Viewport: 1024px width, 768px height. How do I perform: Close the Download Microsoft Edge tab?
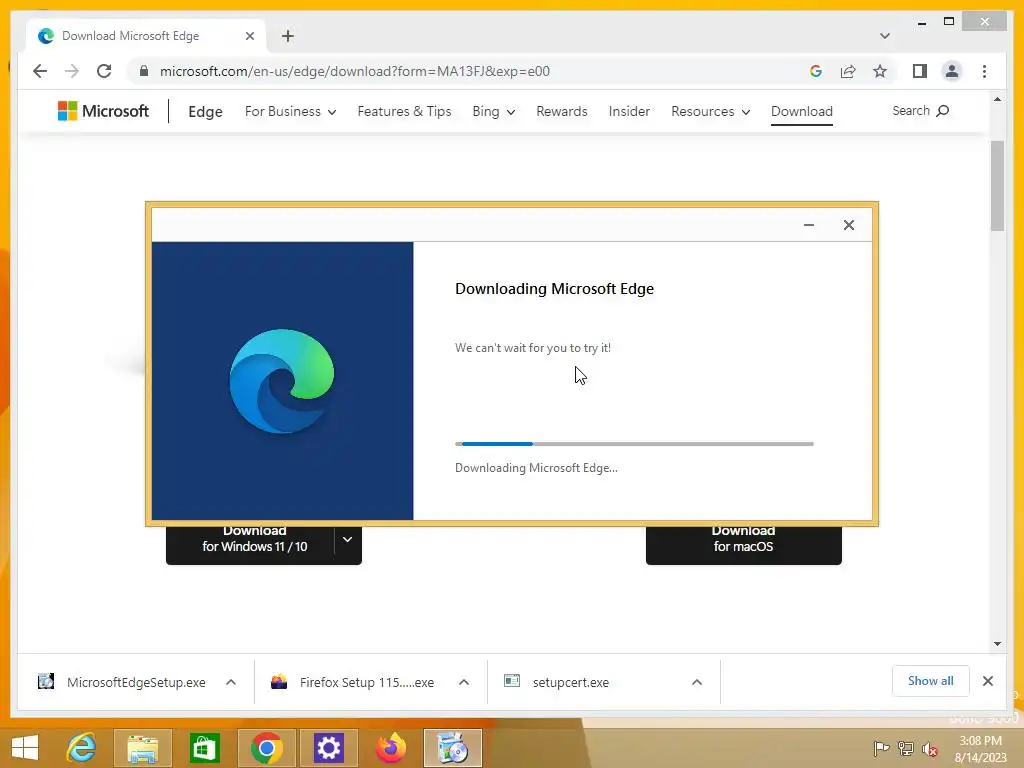click(x=249, y=36)
